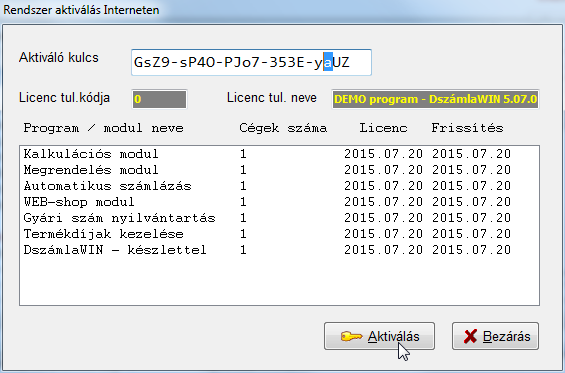565x373 pixels.
Task: Click the Licenc column header
Action: coord(383,128)
